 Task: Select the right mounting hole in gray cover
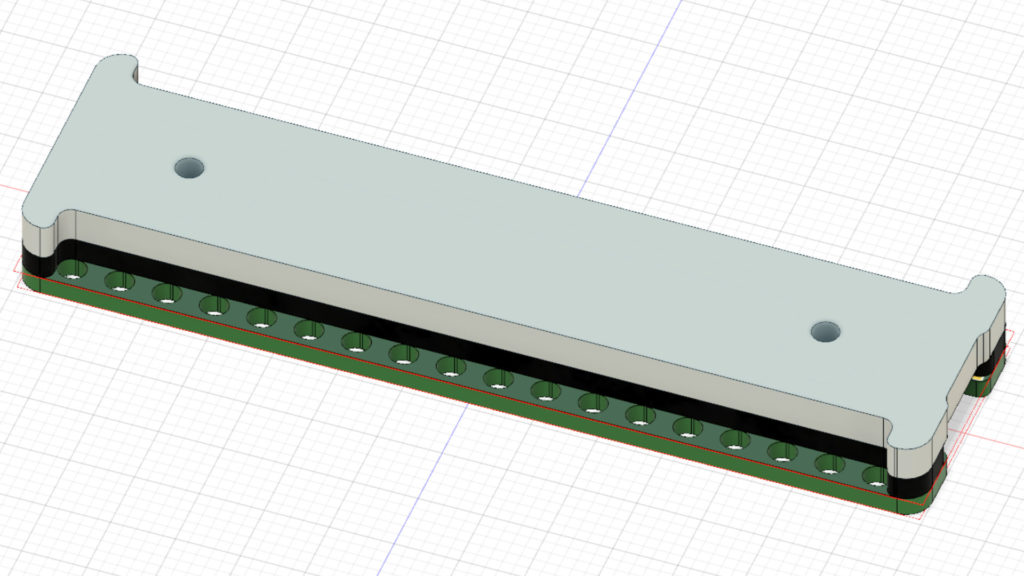[x=825, y=331]
